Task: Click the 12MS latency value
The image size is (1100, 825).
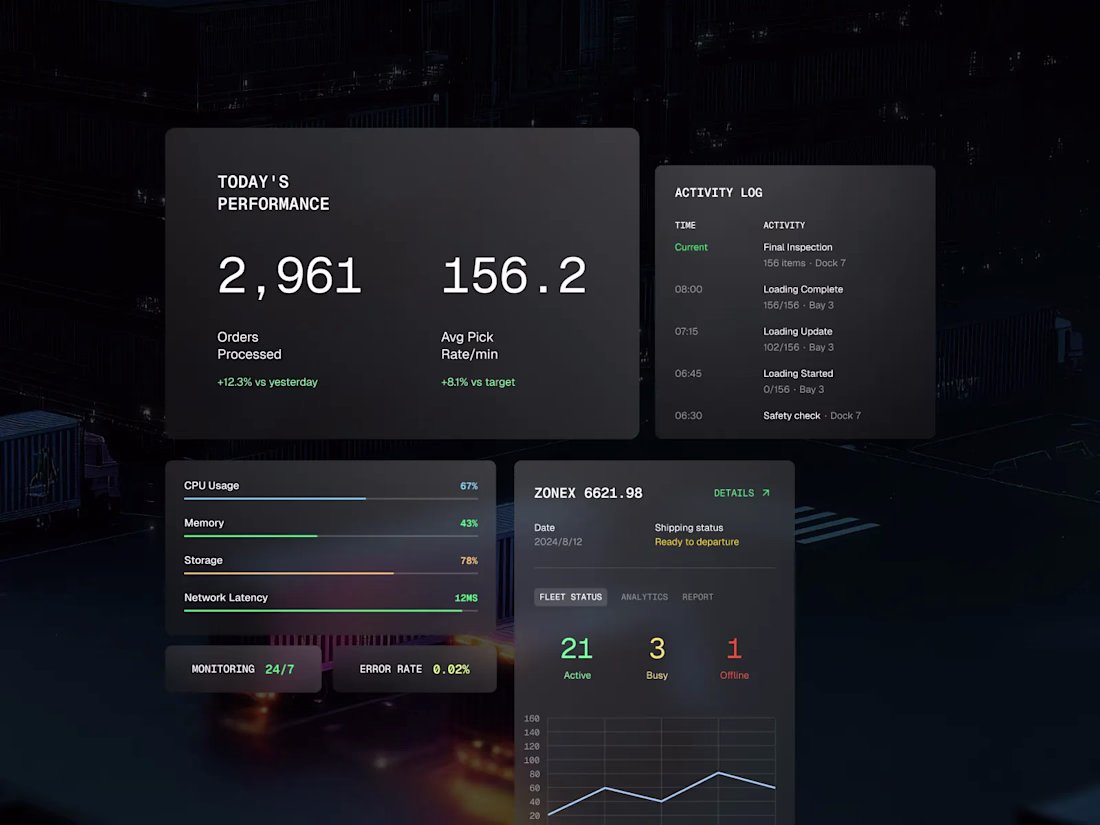Action: (x=466, y=598)
